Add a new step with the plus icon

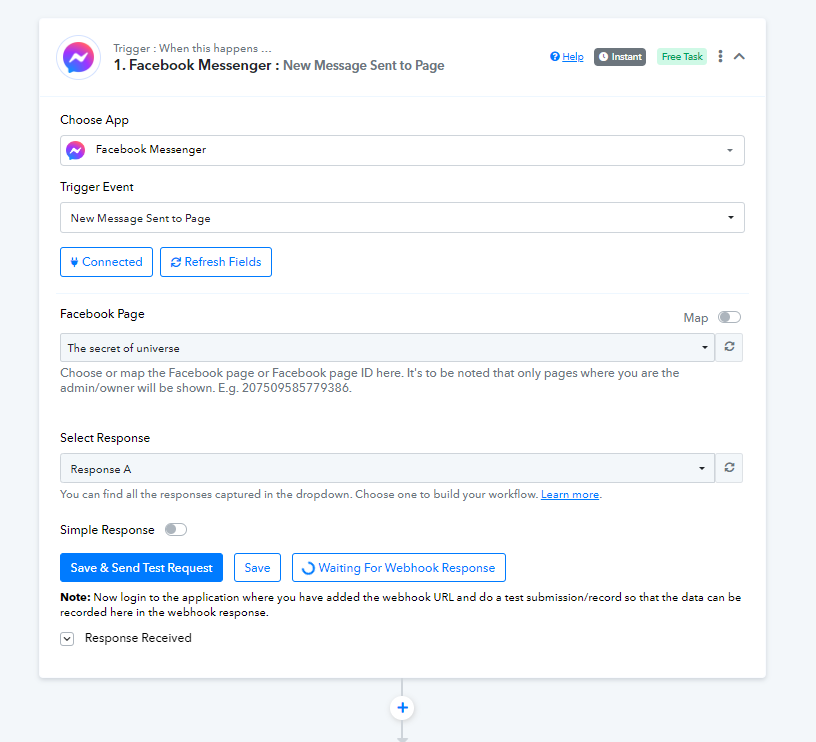(402, 708)
